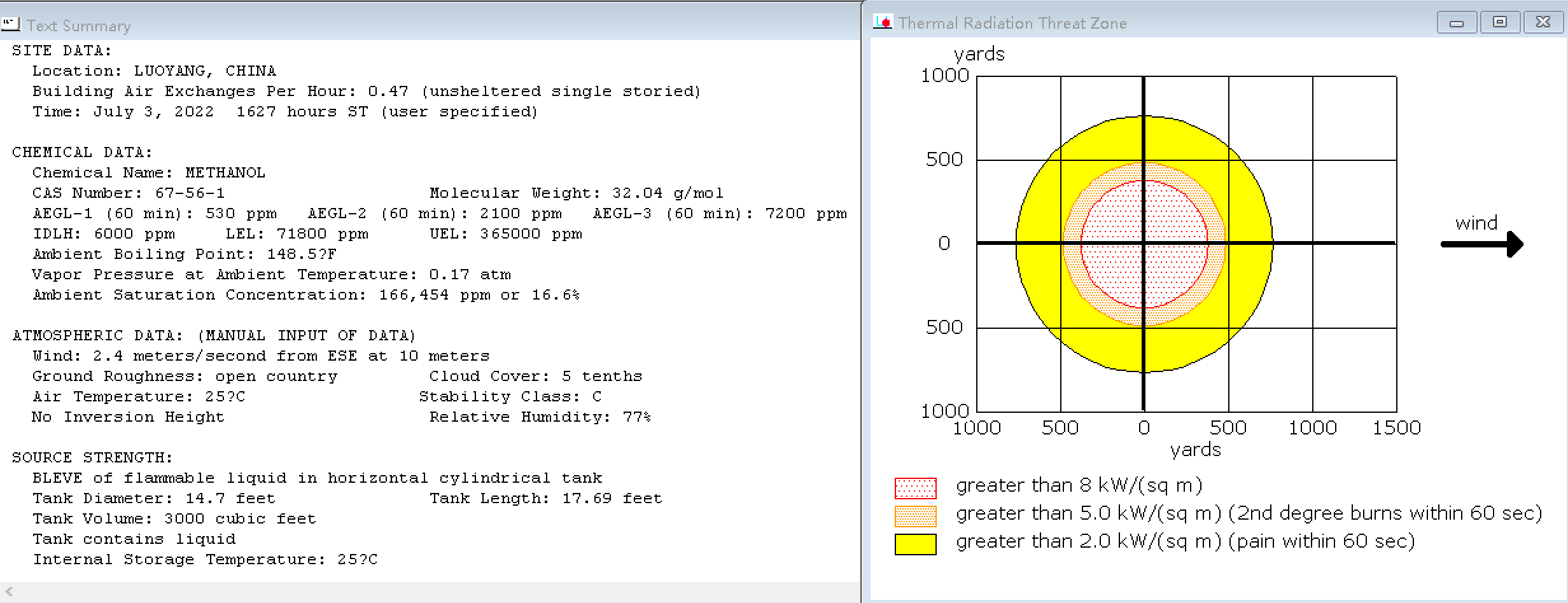Screen dimensions: 1568x603
Task: Click the BLEVE of flammable liquid line
Action: [x=318, y=478]
